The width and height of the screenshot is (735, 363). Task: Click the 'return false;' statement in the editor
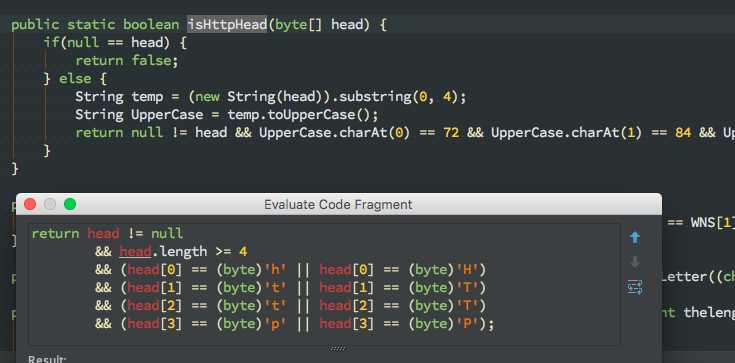(127, 60)
